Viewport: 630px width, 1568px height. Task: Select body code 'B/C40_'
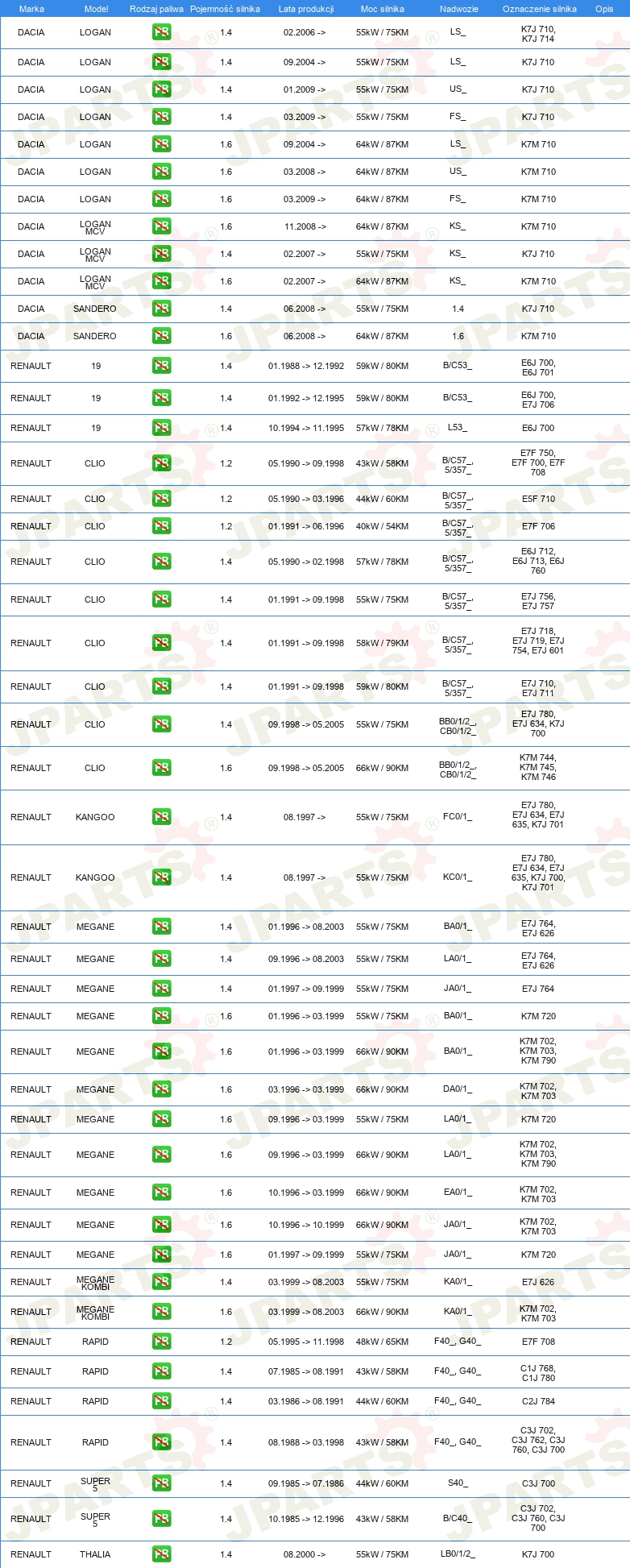pos(458,1519)
